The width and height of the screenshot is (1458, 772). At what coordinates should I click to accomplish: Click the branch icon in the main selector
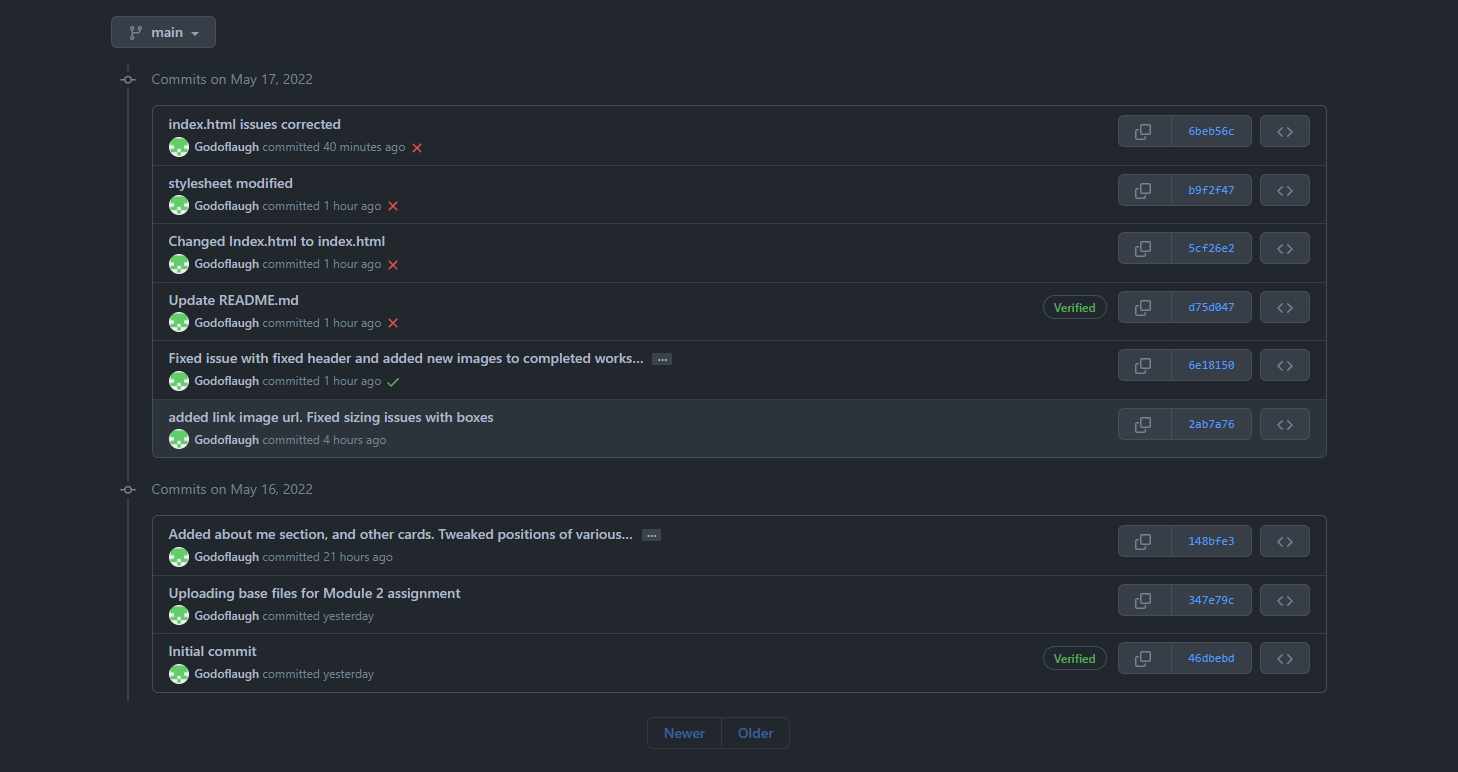133,31
